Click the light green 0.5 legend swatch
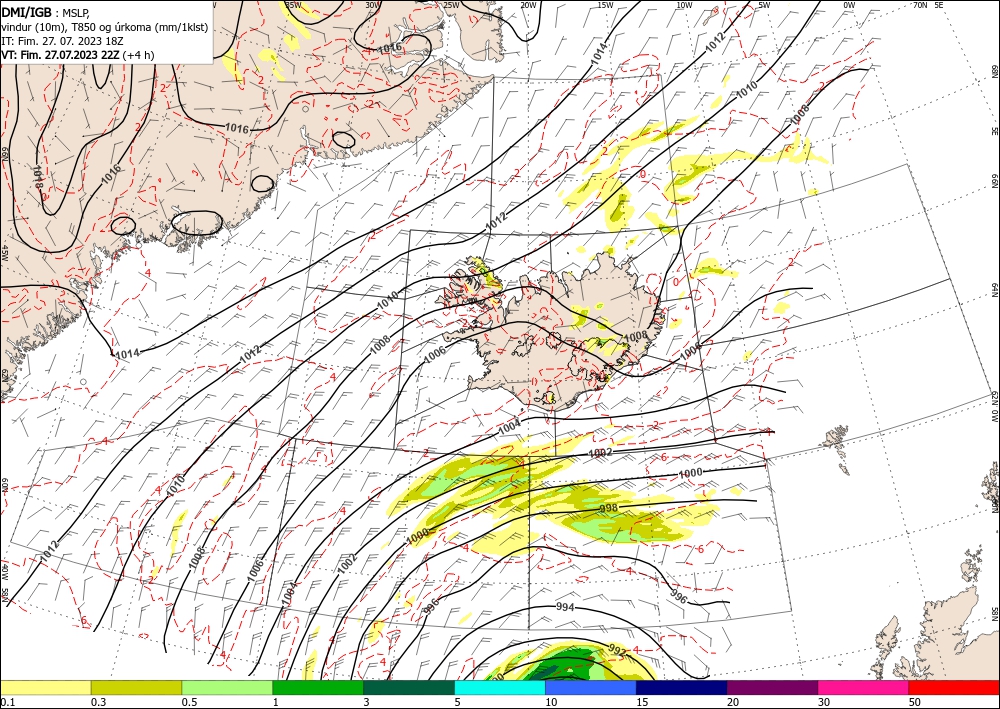This screenshot has height=709, width=1000. tap(227, 688)
